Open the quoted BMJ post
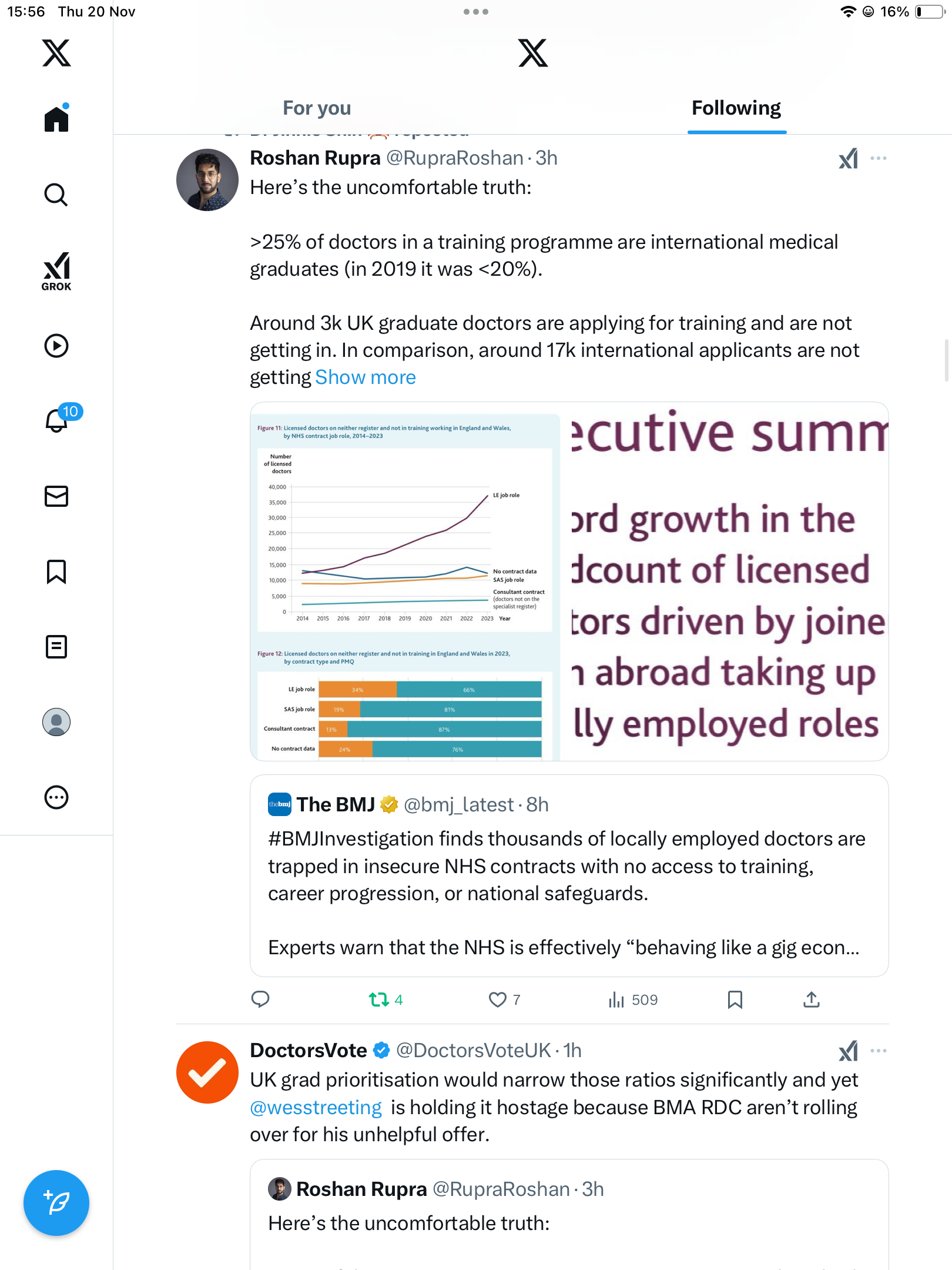 point(569,876)
